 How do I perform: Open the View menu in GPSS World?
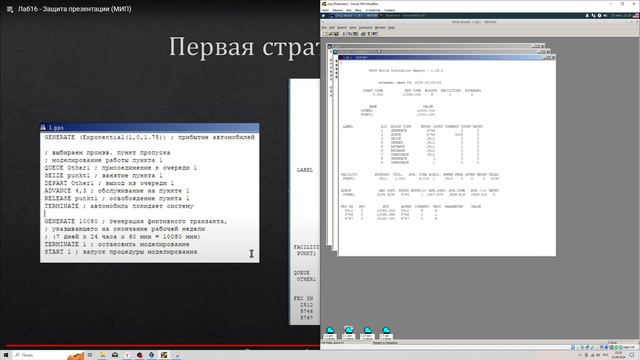(353, 27)
